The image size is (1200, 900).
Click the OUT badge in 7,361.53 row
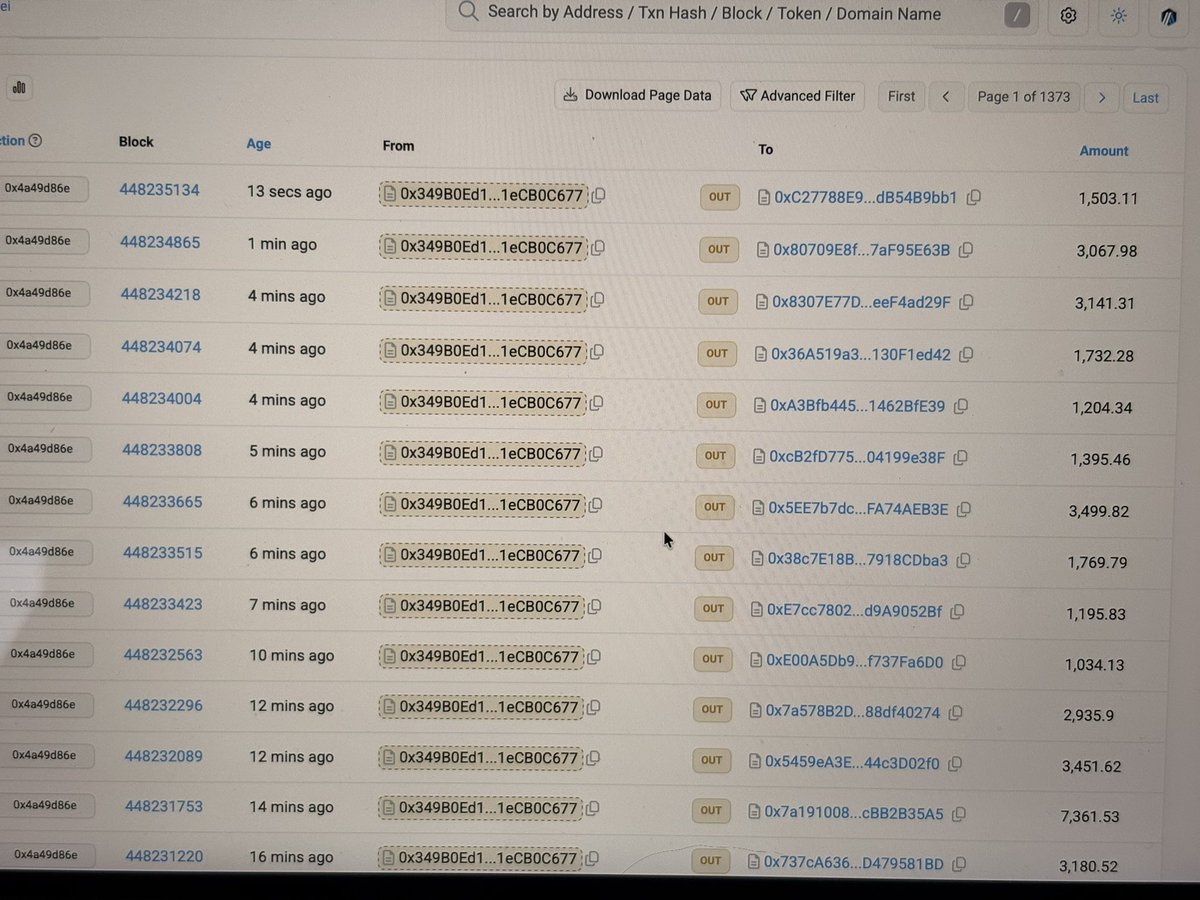click(712, 811)
